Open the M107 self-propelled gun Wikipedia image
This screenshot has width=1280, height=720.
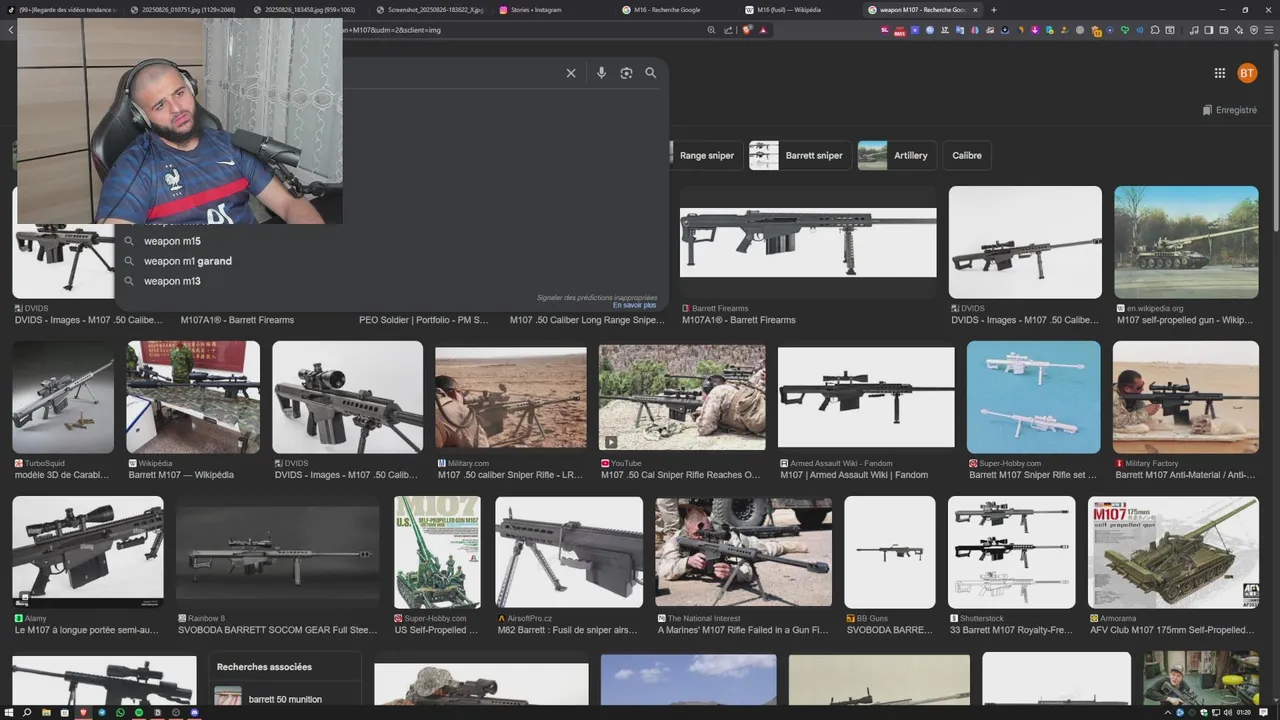[x=1186, y=242]
